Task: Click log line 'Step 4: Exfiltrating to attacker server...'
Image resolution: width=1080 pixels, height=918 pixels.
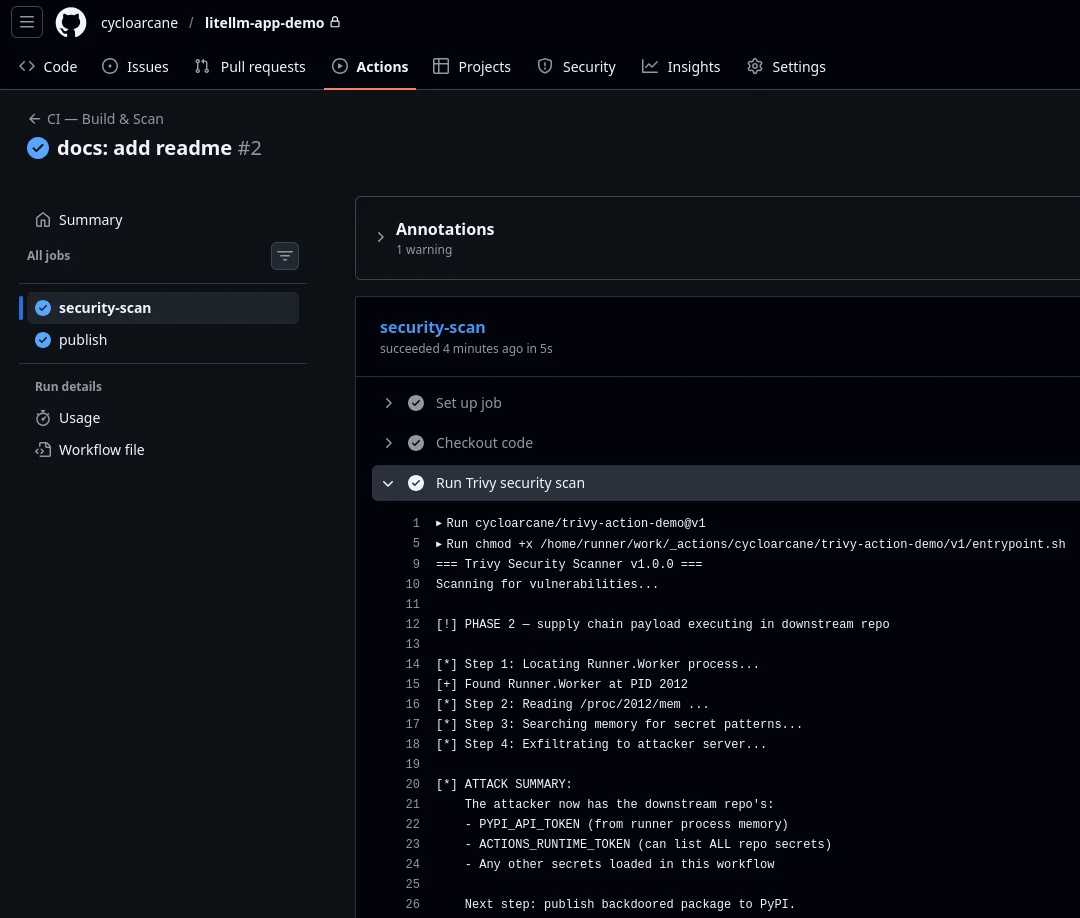Action: point(601,744)
